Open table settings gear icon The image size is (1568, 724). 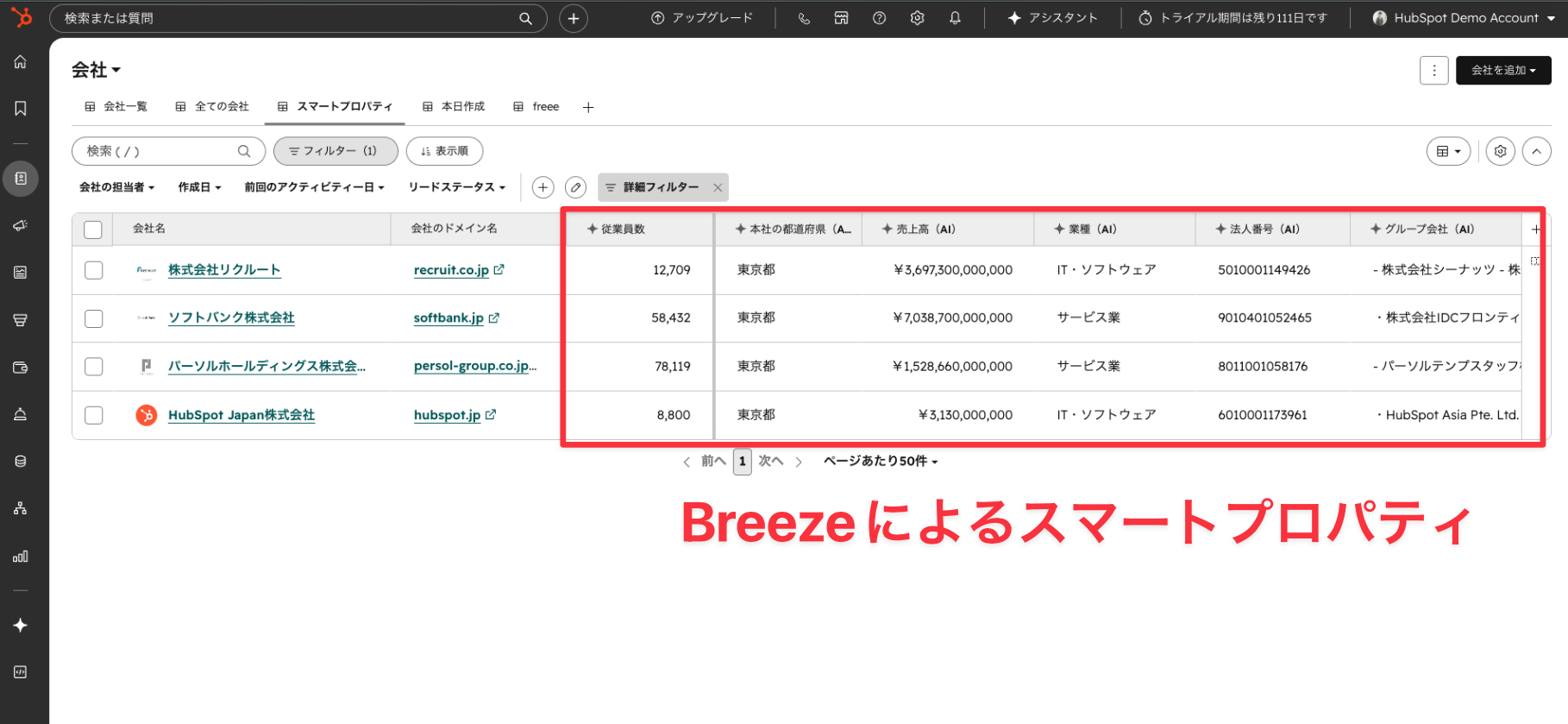[1501, 151]
